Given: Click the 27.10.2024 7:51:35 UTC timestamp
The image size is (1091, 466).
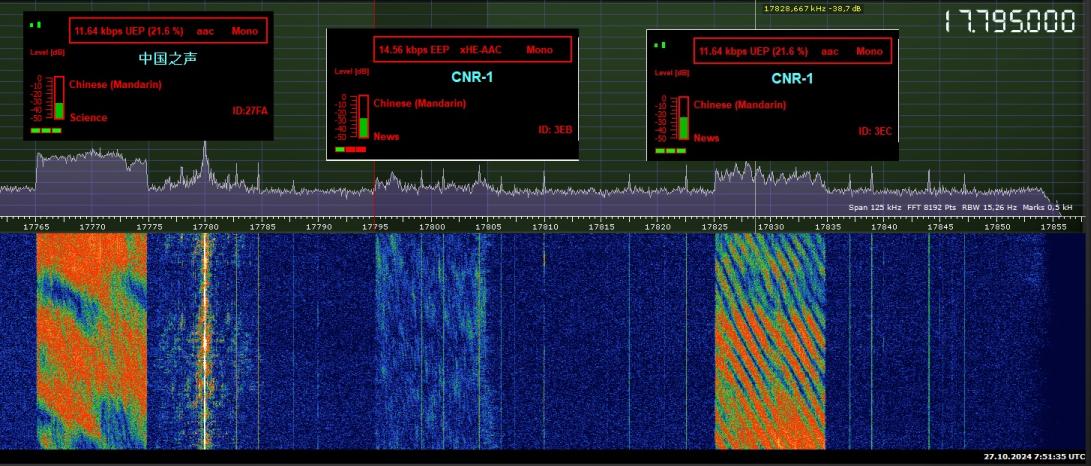Looking at the screenshot, I should pyautogui.click(x=1035, y=457).
